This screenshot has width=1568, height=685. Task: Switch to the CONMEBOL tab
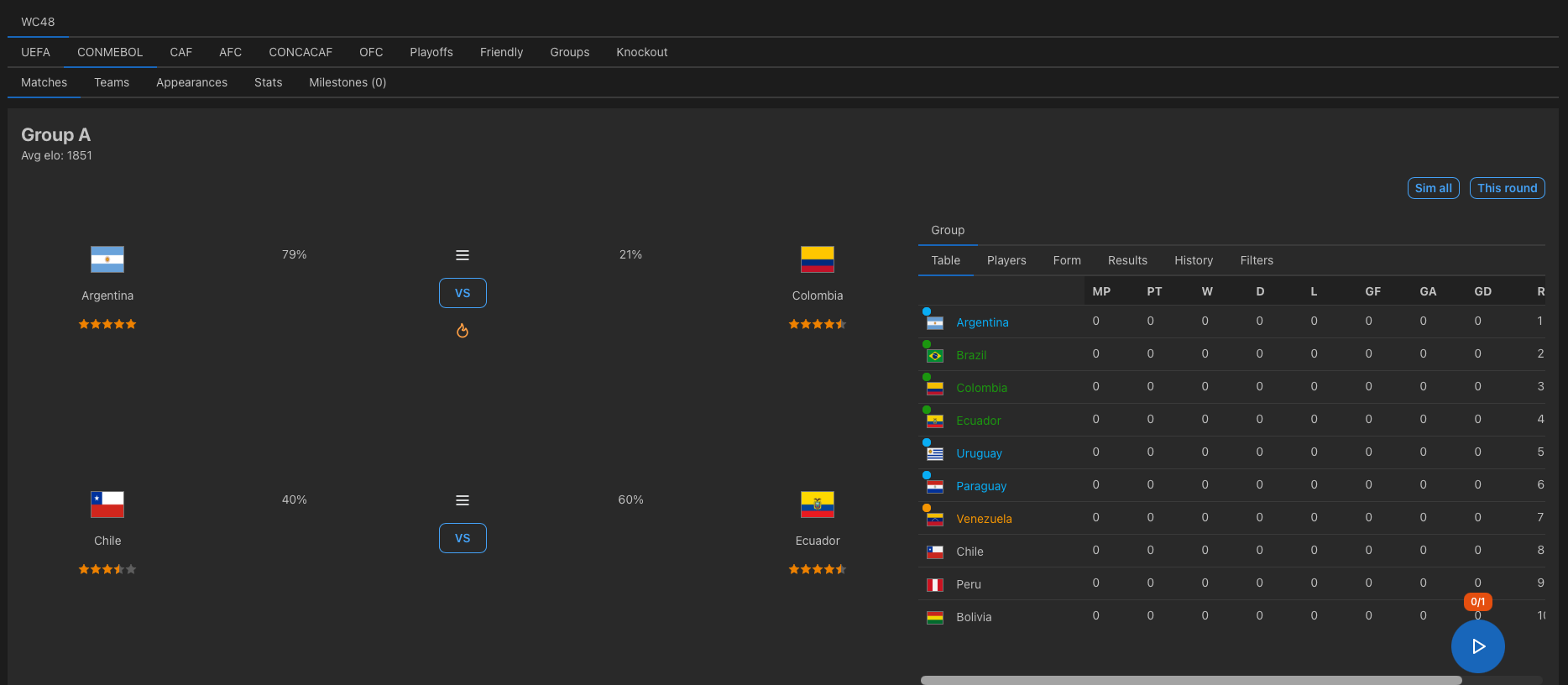tap(110, 52)
